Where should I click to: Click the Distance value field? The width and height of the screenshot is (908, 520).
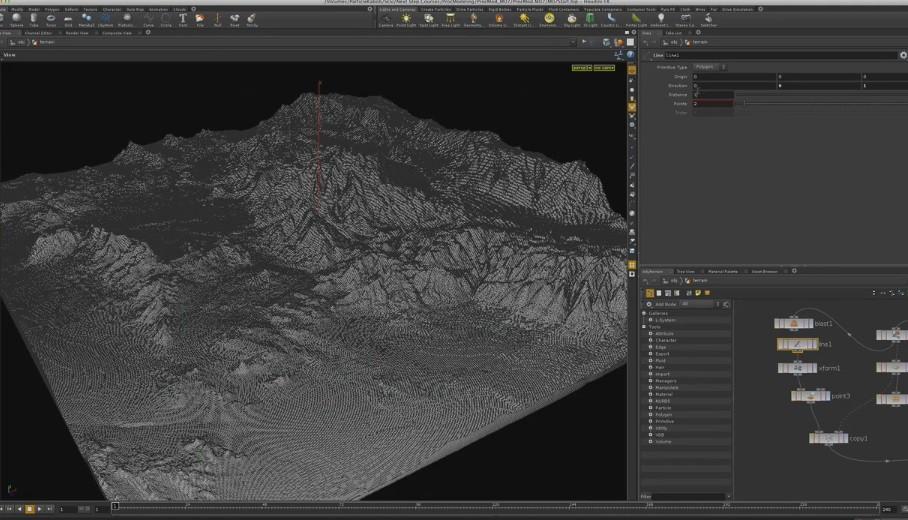tap(713, 94)
